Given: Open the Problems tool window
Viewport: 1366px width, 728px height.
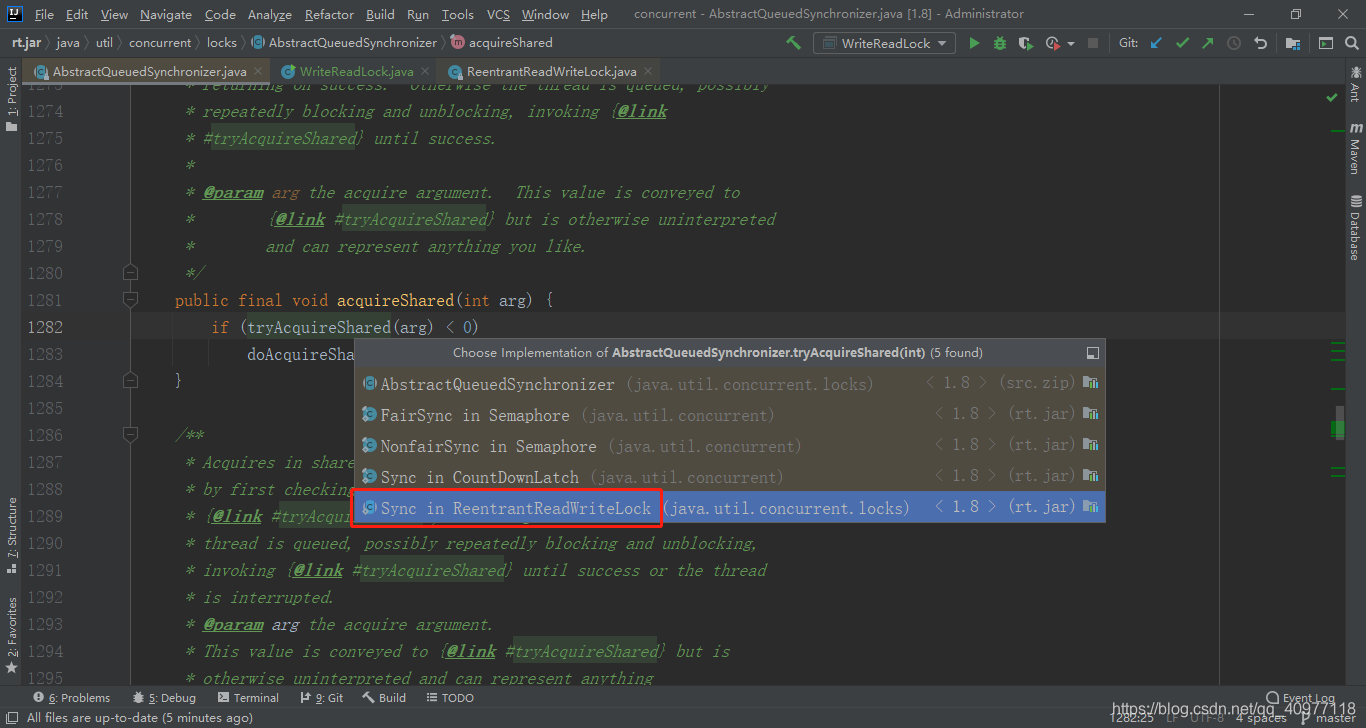Looking at the screenshot, I should pyautogui.click(x=72, y=698).
